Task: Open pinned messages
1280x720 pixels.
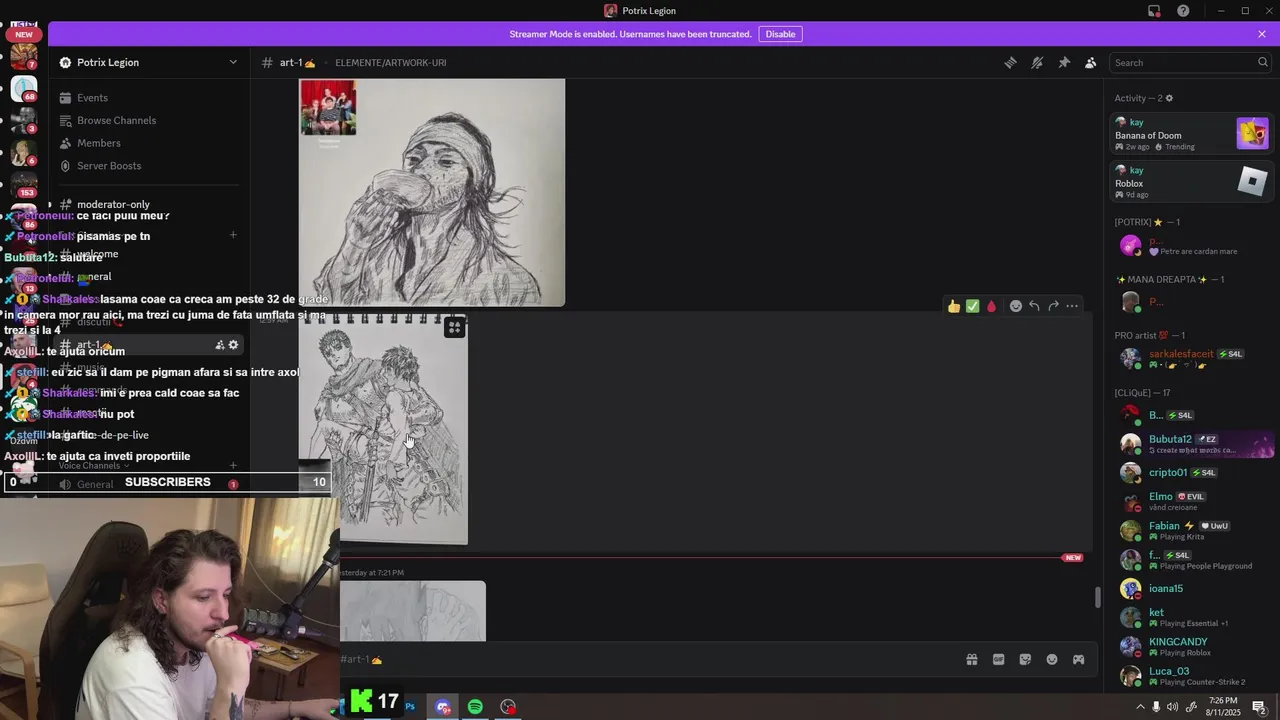Action: click(1064, 62)
